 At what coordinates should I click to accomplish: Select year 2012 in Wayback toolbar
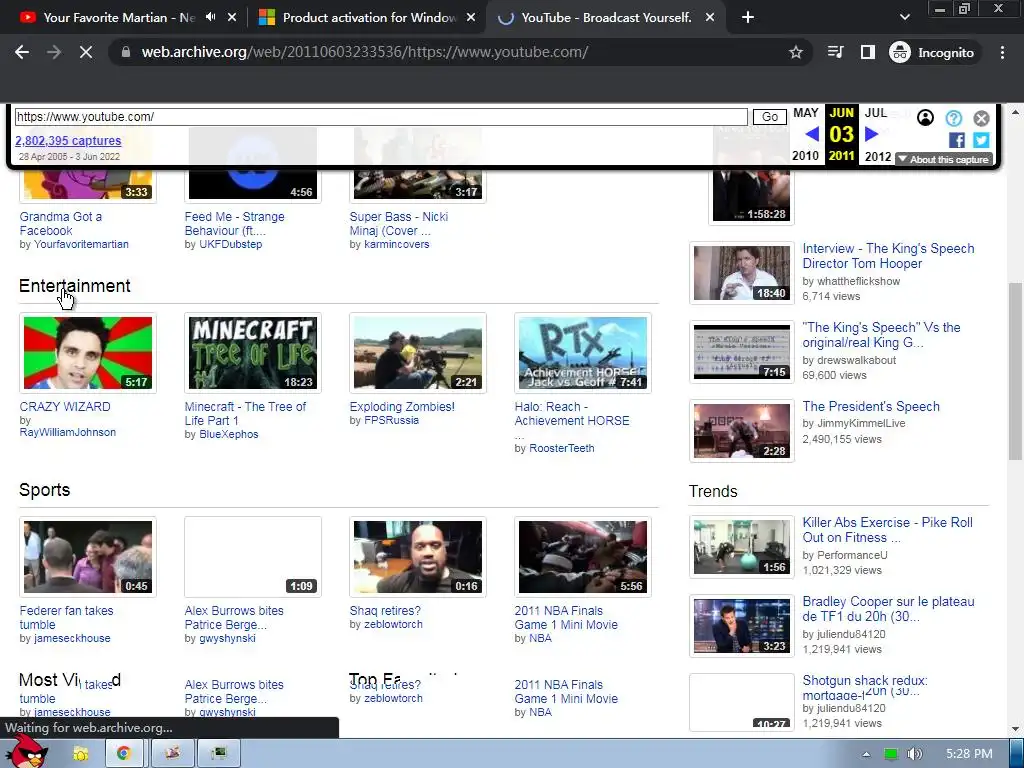coord(878,156)
